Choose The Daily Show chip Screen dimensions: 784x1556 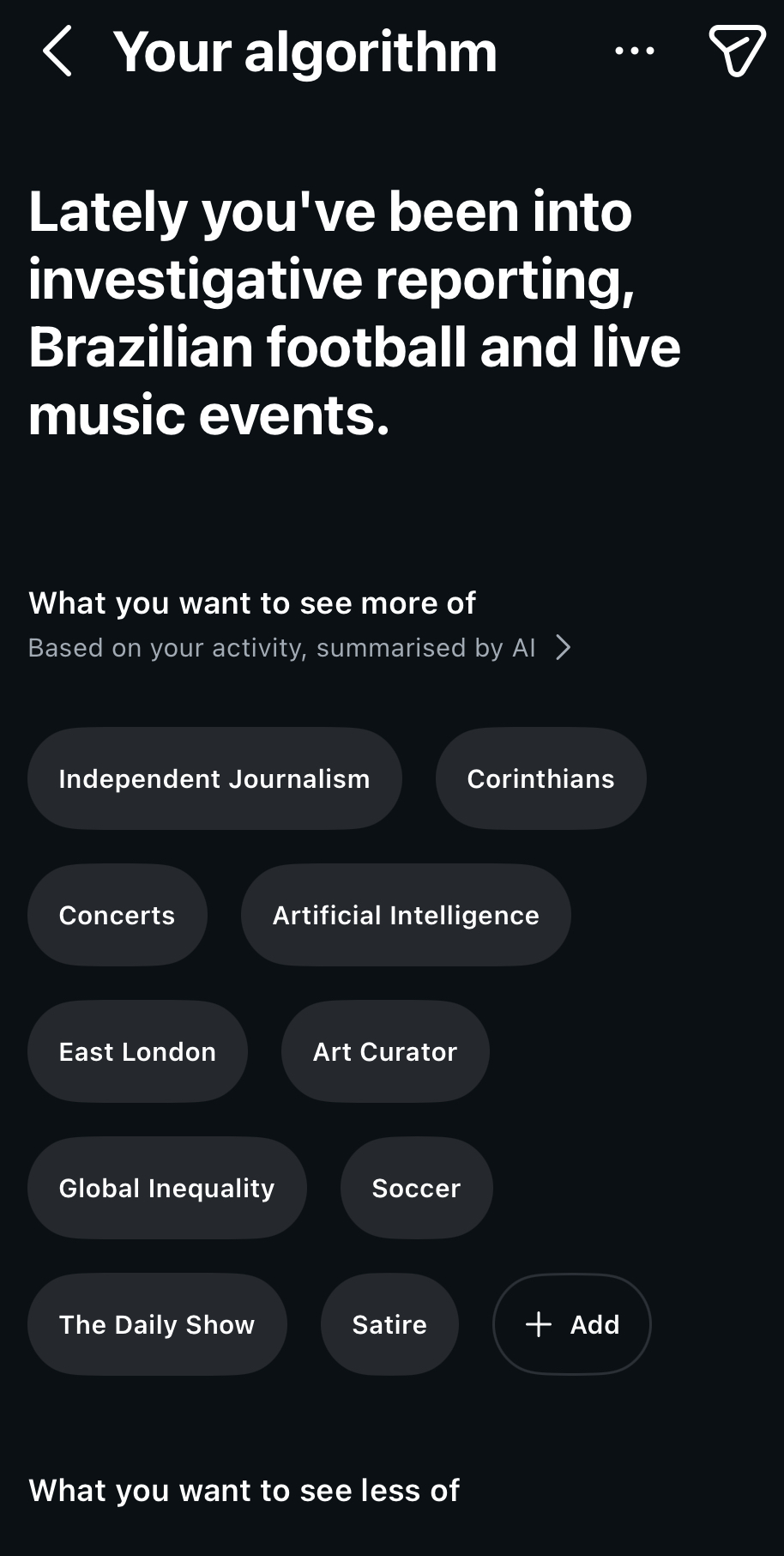click(x=157, y=1324)
